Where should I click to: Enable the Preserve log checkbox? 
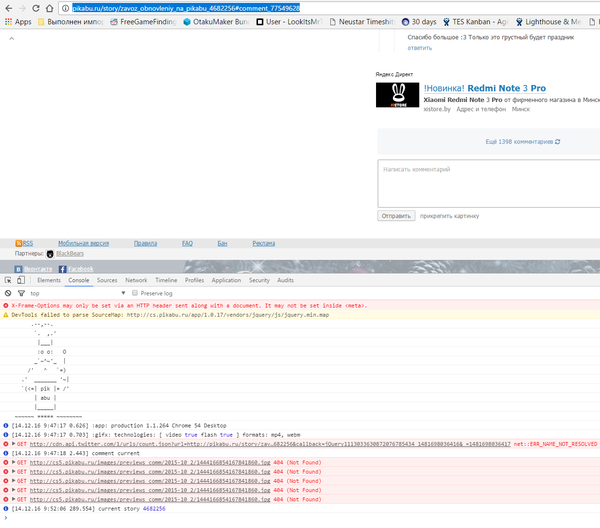pyautogui.click(x=136, y=293)
